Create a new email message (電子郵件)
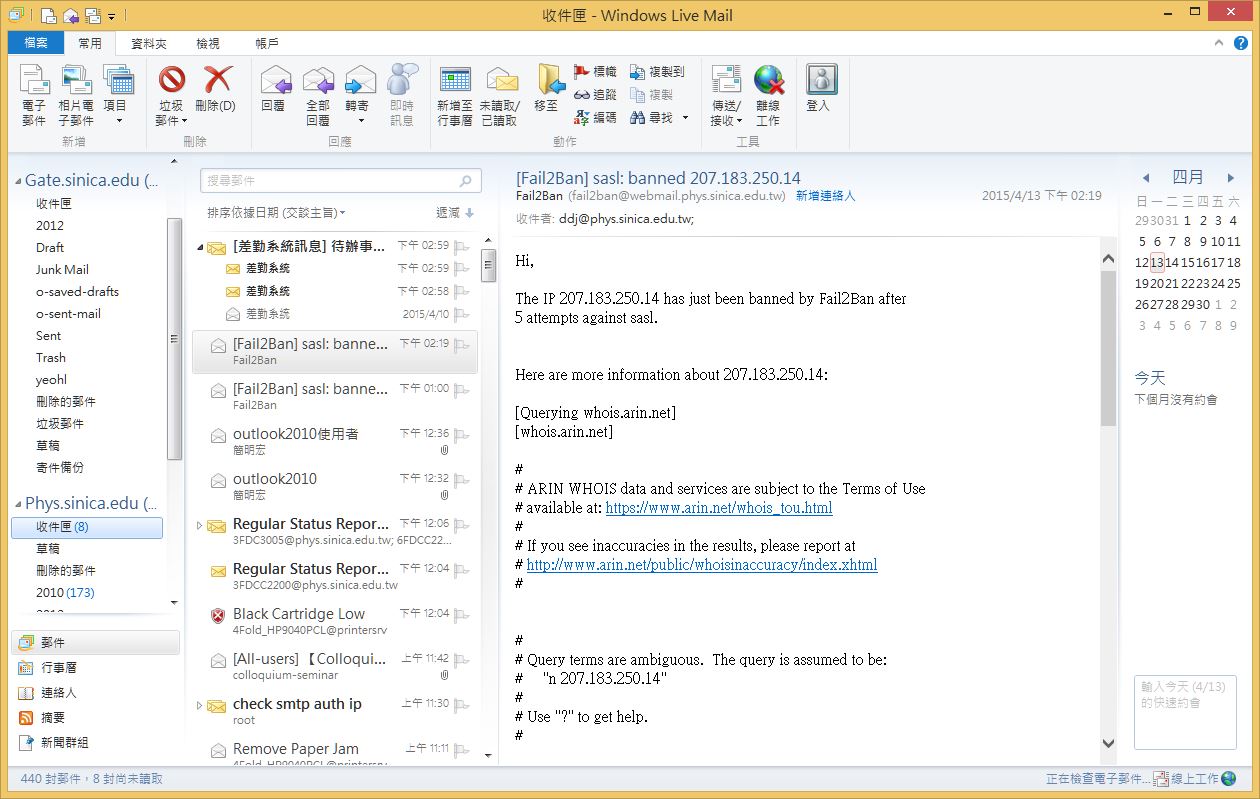Image resolution: width=1260 pixels, height=799 pixels. (x=34, y=95)
